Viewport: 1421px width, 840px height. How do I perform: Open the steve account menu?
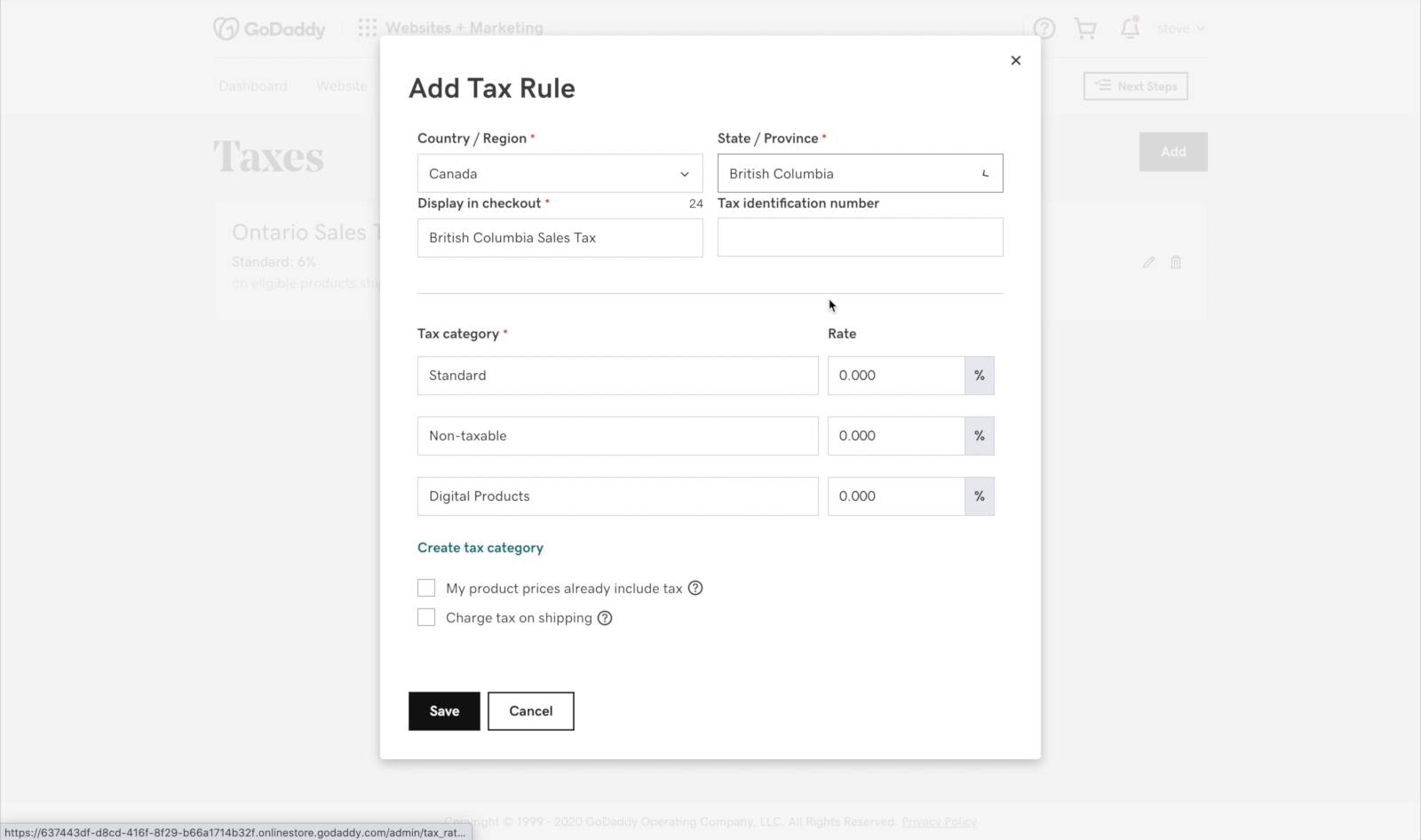point(1180,28)
